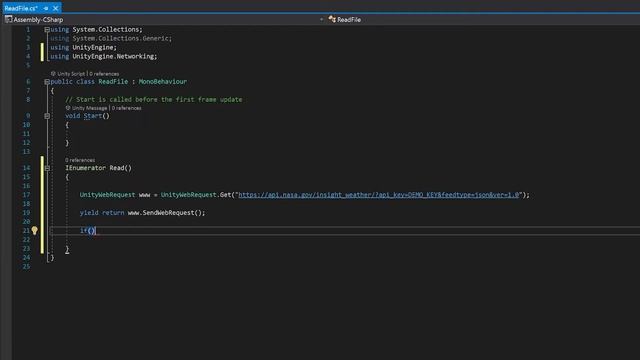Click 'UnityEngine.Networking' on line 4
Image resolution: width=640 pixels, height=360 pixels.
point(113,56)
